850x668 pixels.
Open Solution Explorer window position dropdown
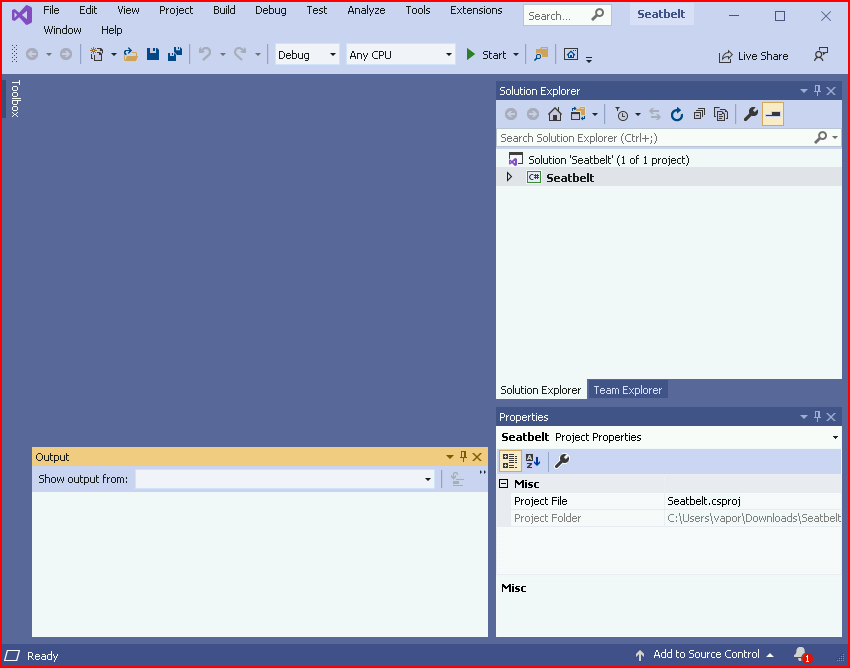coord(804,91)
